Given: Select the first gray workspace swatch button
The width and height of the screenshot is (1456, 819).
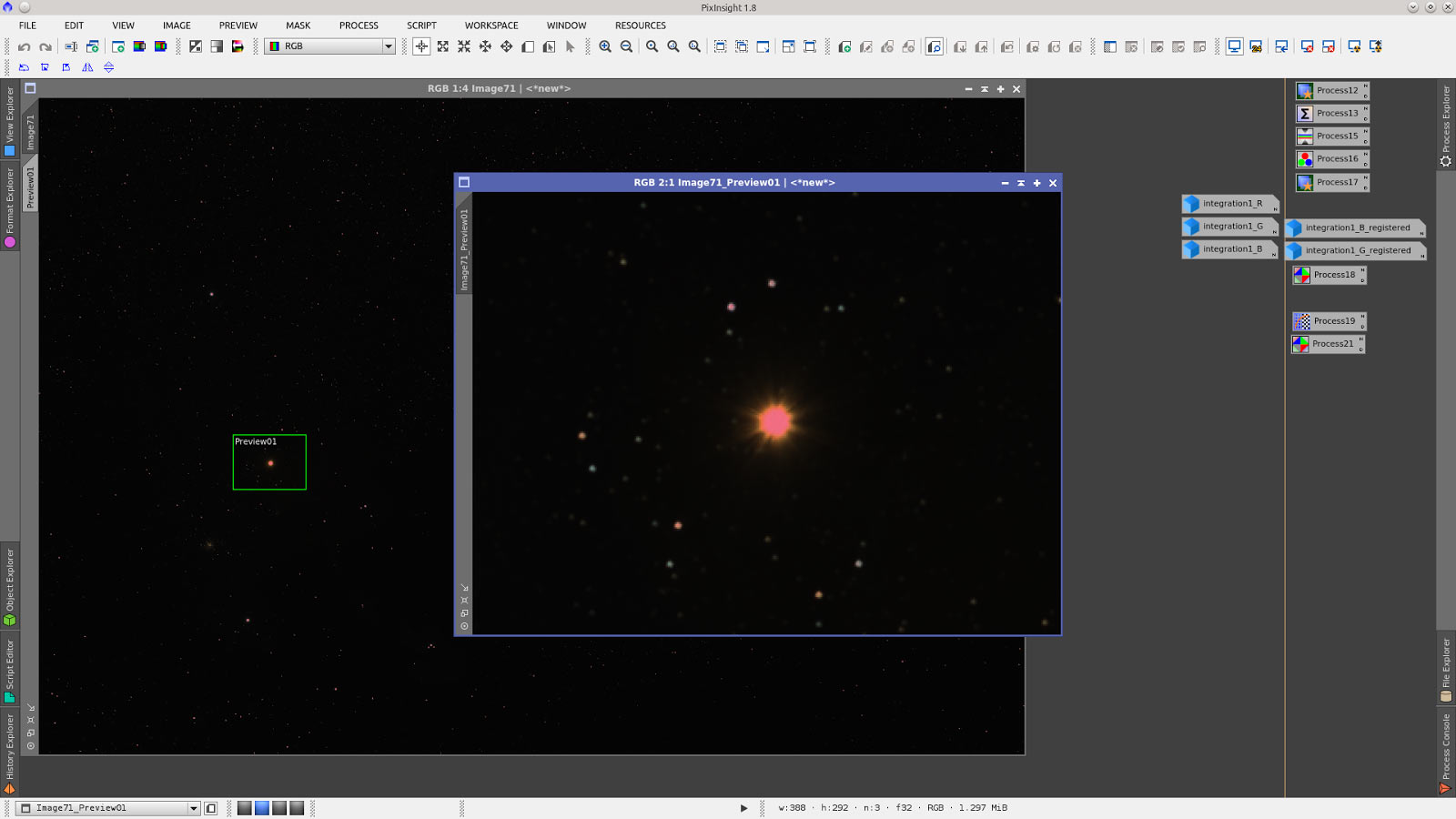Looking at the screenshot, I should click(244, 808).
